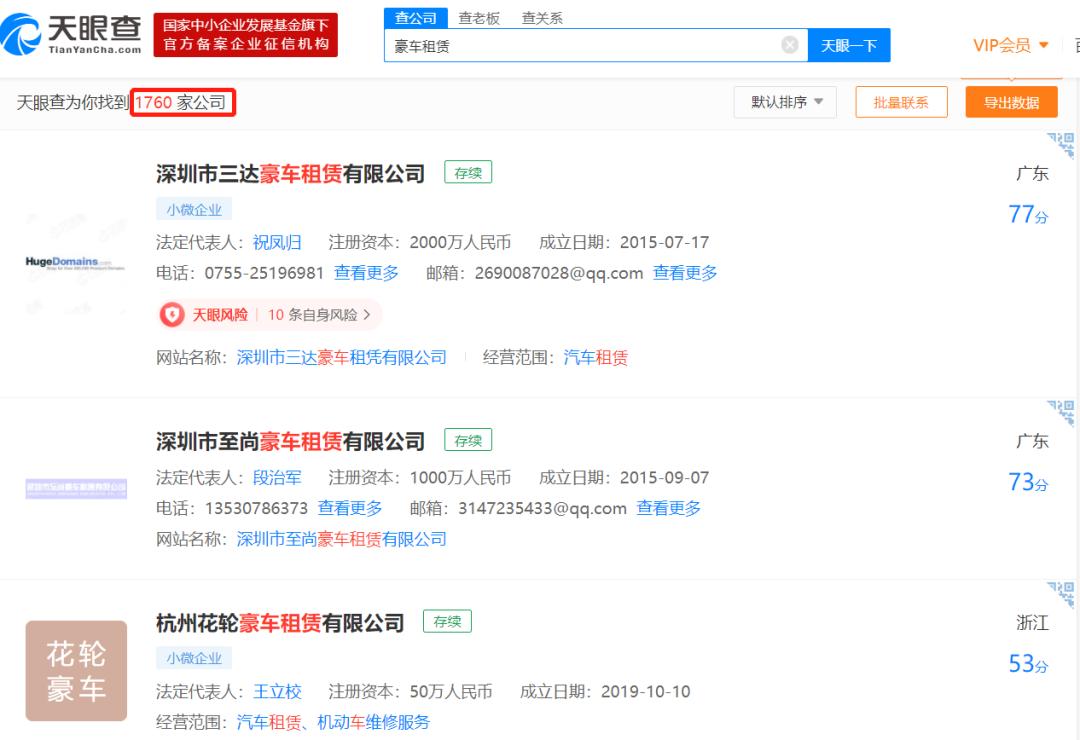Switch to the 查关系 search tab
This screenshot has height=740, width=1080.
point(542,17)
